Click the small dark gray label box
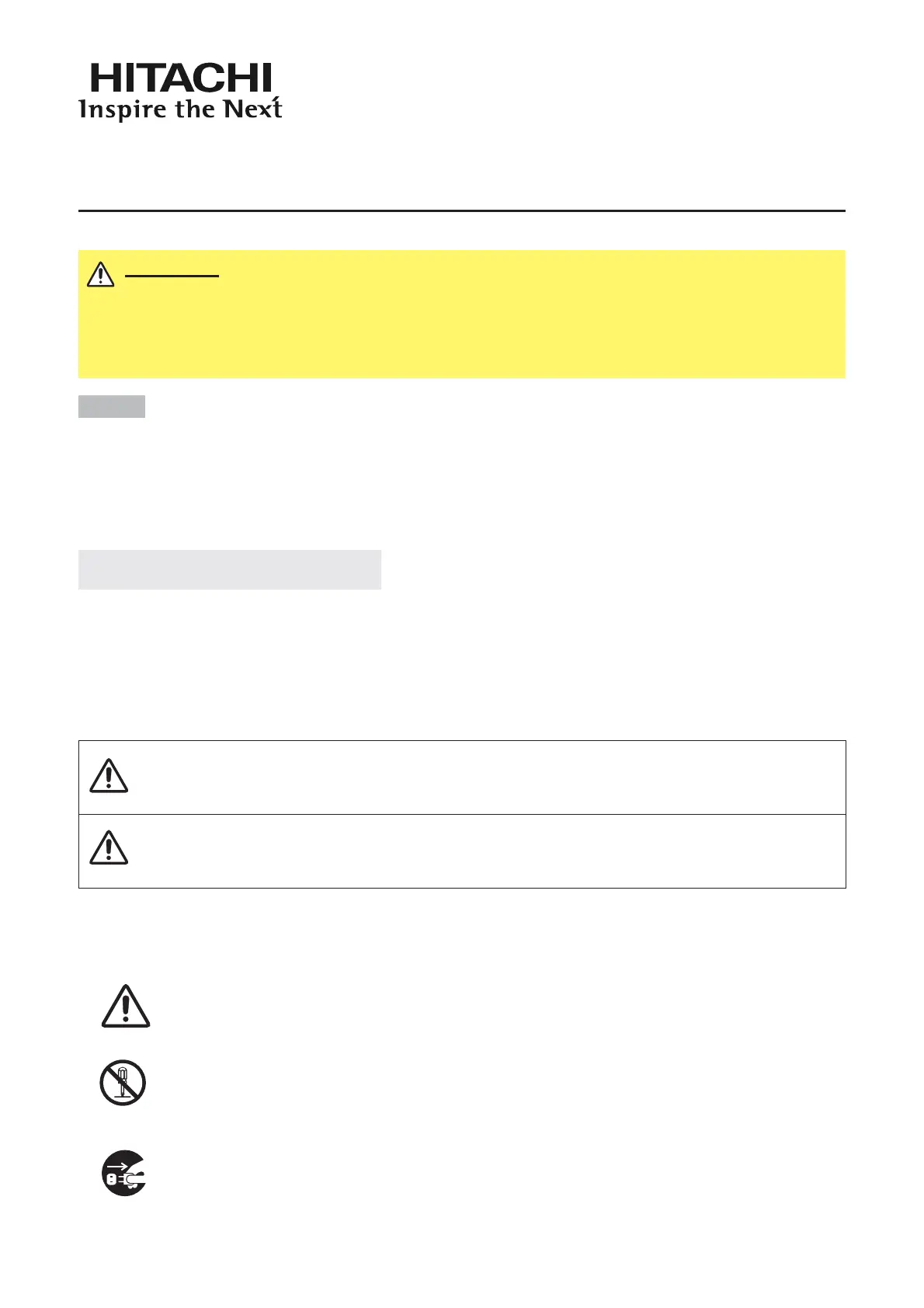This screenshot has height=1308, width=924. click(112, 406)
